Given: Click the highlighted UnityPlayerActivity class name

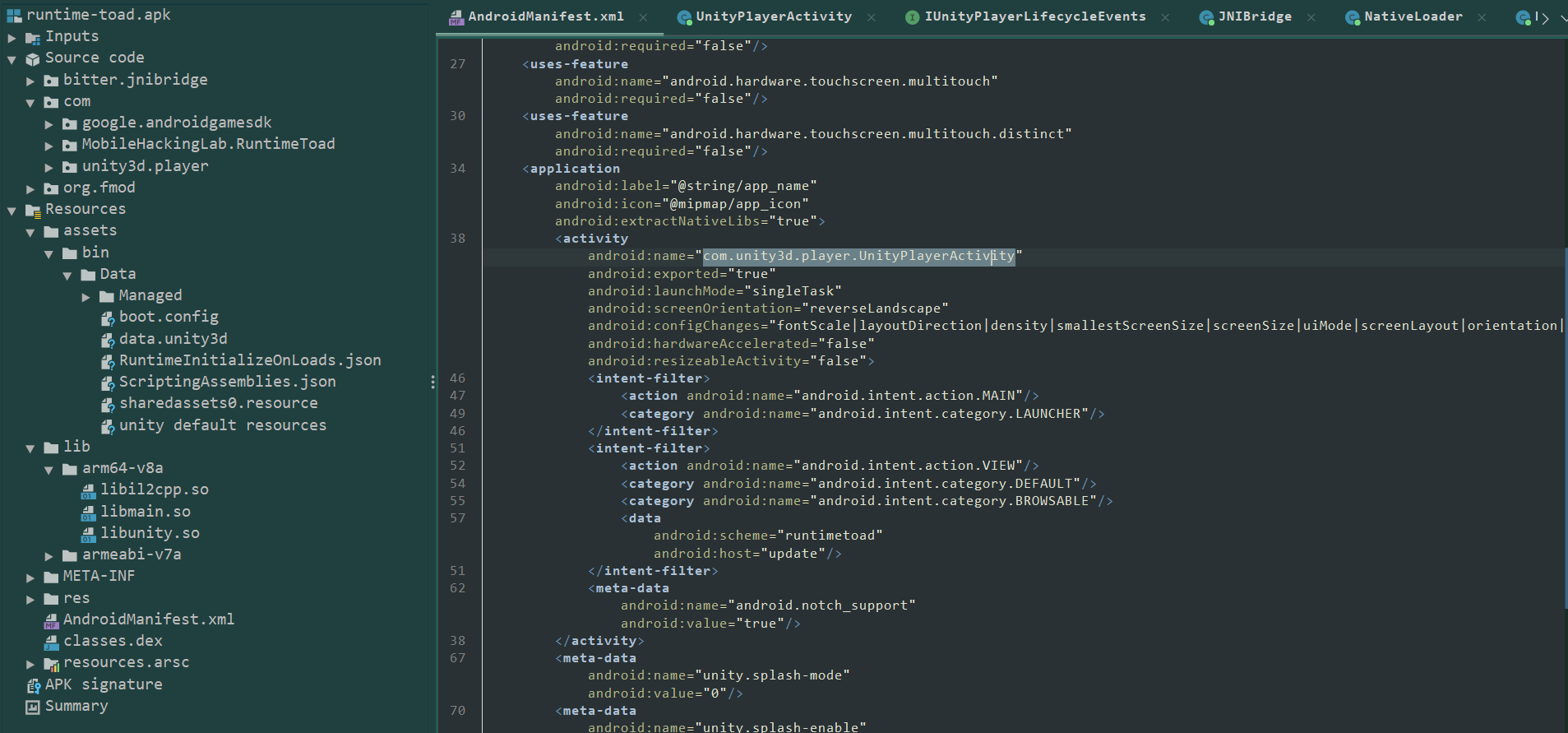Looking at the screenshot, I should (858, 257).
